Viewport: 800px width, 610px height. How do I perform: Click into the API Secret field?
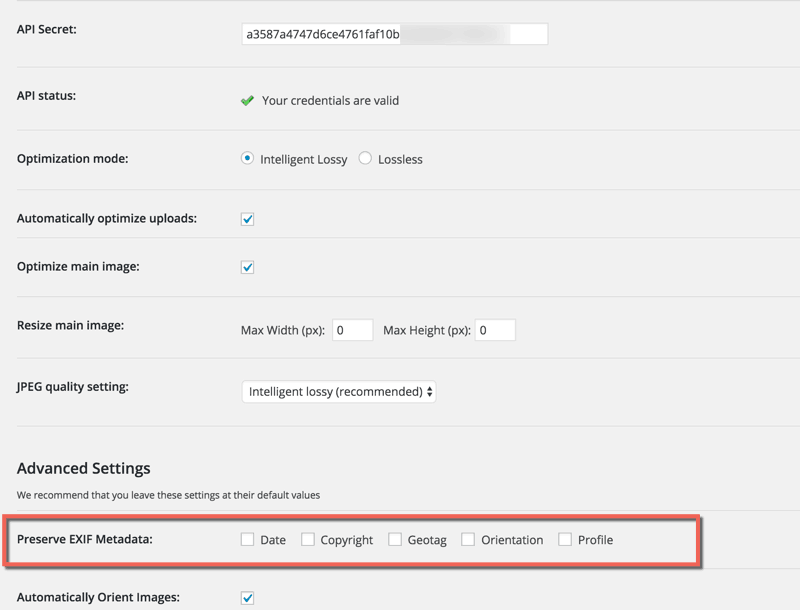click(394, 35)
